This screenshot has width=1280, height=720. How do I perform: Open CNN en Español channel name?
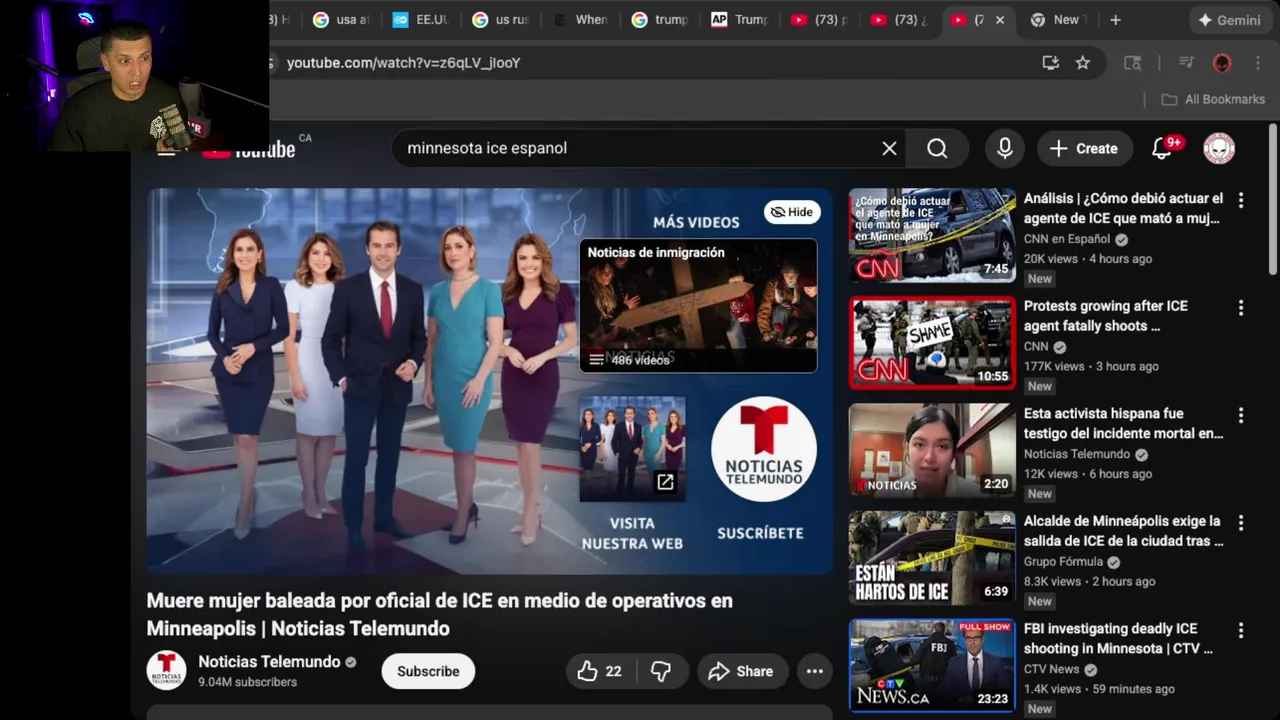click(x=1067, y=239)
